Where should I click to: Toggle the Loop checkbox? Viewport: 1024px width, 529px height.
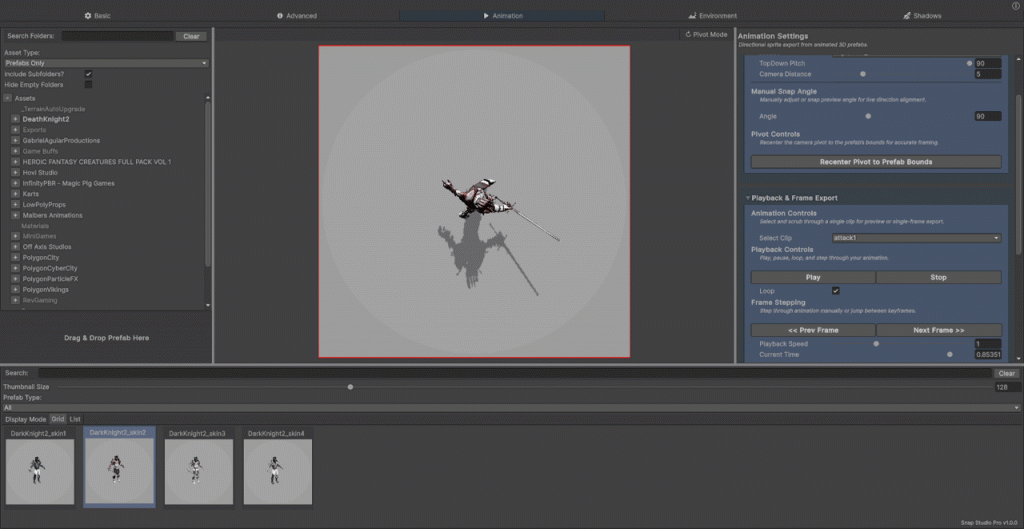point(836,291)
